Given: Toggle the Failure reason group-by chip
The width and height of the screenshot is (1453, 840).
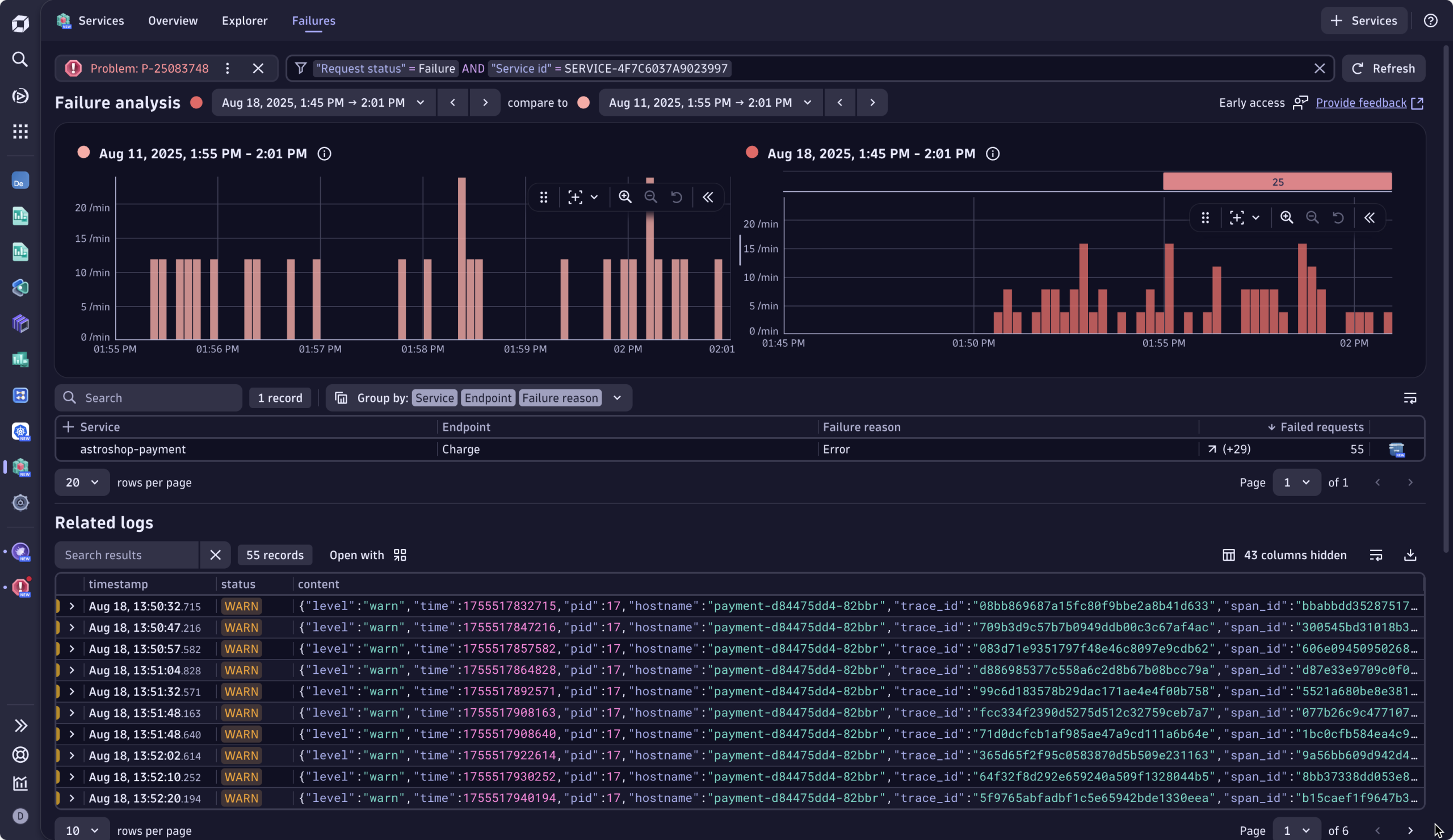Looking at the screenshot, I should point(560,398).
